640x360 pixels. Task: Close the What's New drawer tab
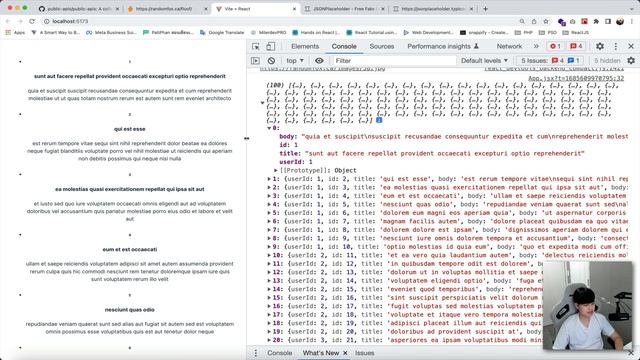tap(345, 353)
